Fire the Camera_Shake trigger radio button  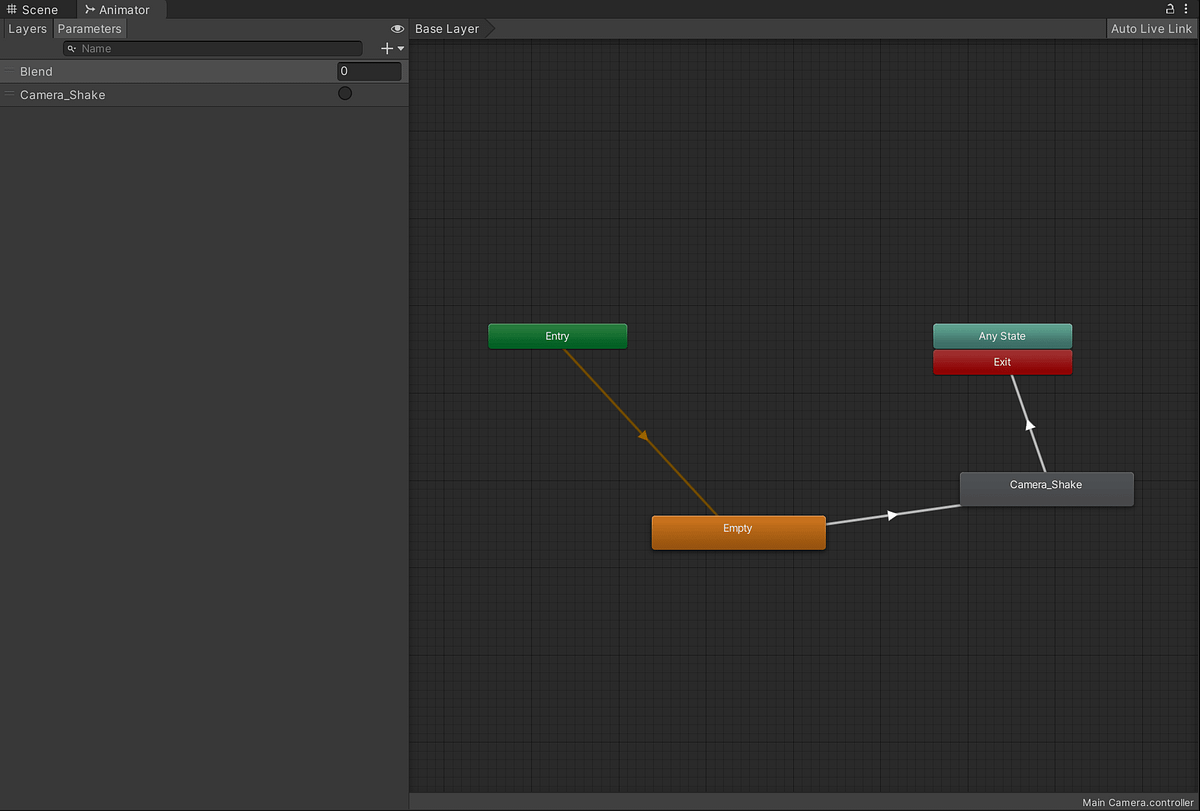point(344,93)
